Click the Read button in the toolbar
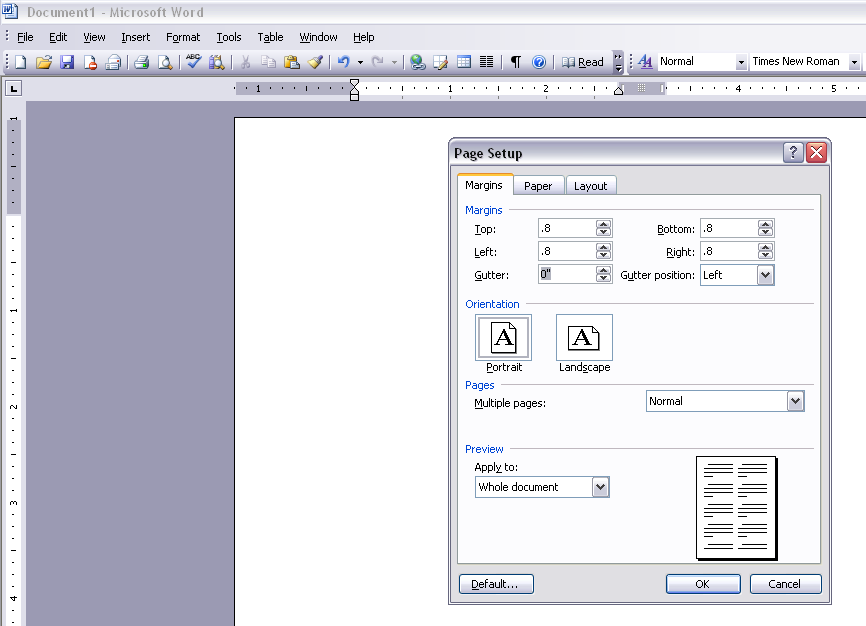Viewport: 866px width, 626px height. click(x=583, y=62)
